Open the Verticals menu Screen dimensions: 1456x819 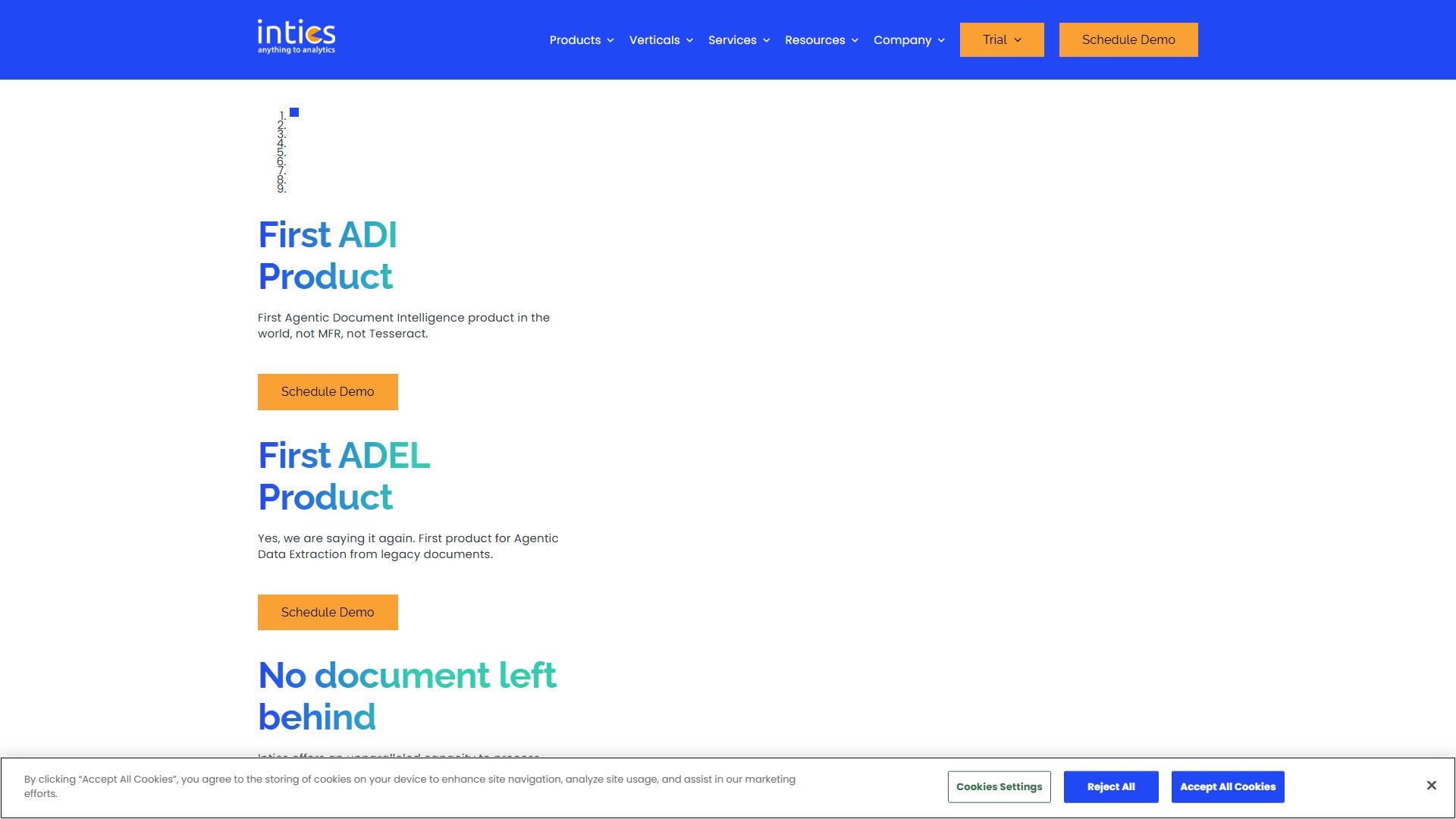(654, 40)
